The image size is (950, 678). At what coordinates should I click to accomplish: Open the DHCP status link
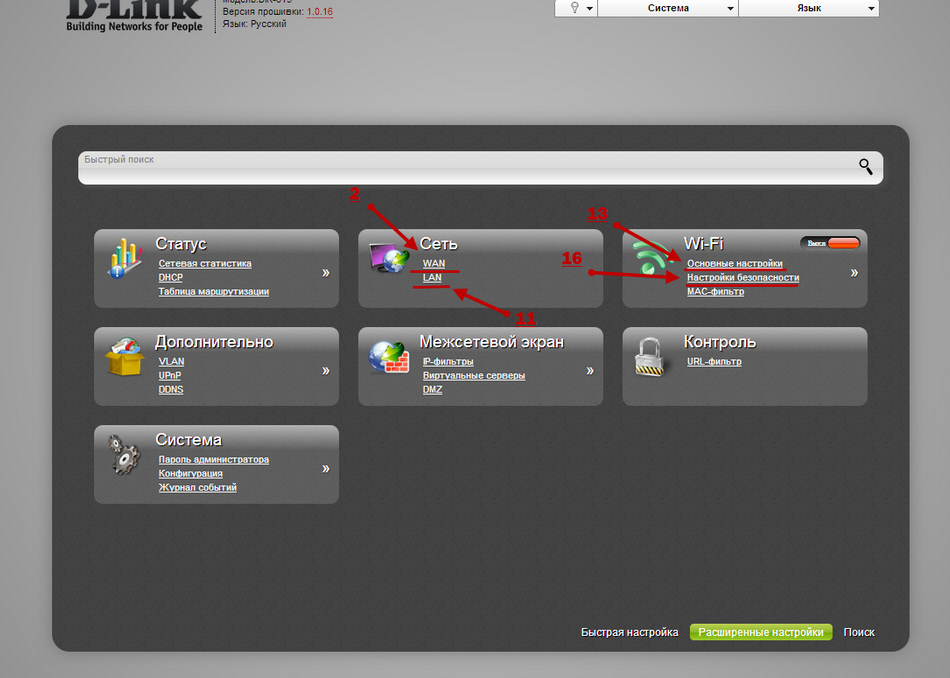pyautogui.click(x=170, y=278)
